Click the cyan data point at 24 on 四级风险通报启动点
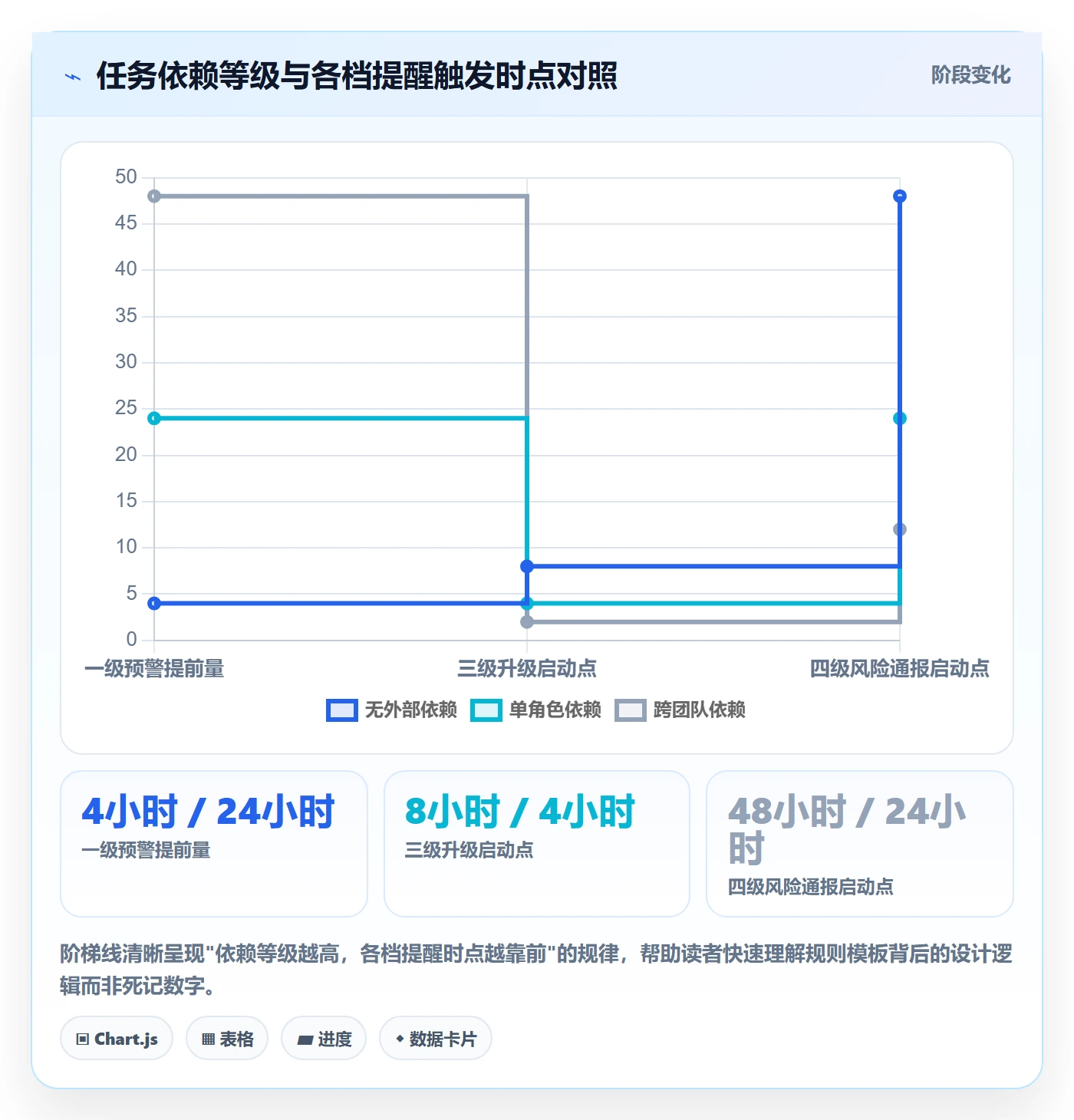Screen dimensions: 1074x1120 pos(900,418)
